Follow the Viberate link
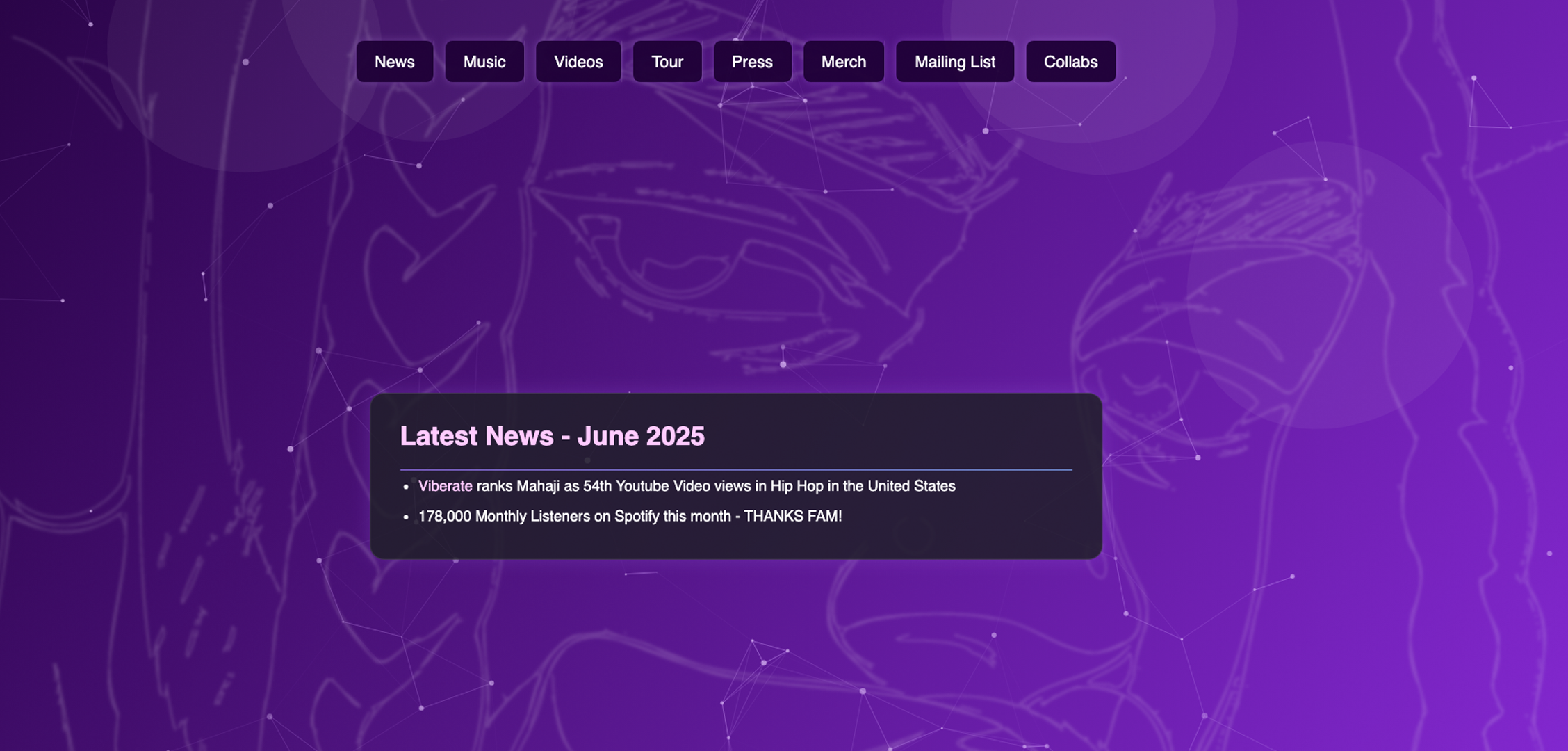Viewport: 1568px width, 751px height. [446, 486]
